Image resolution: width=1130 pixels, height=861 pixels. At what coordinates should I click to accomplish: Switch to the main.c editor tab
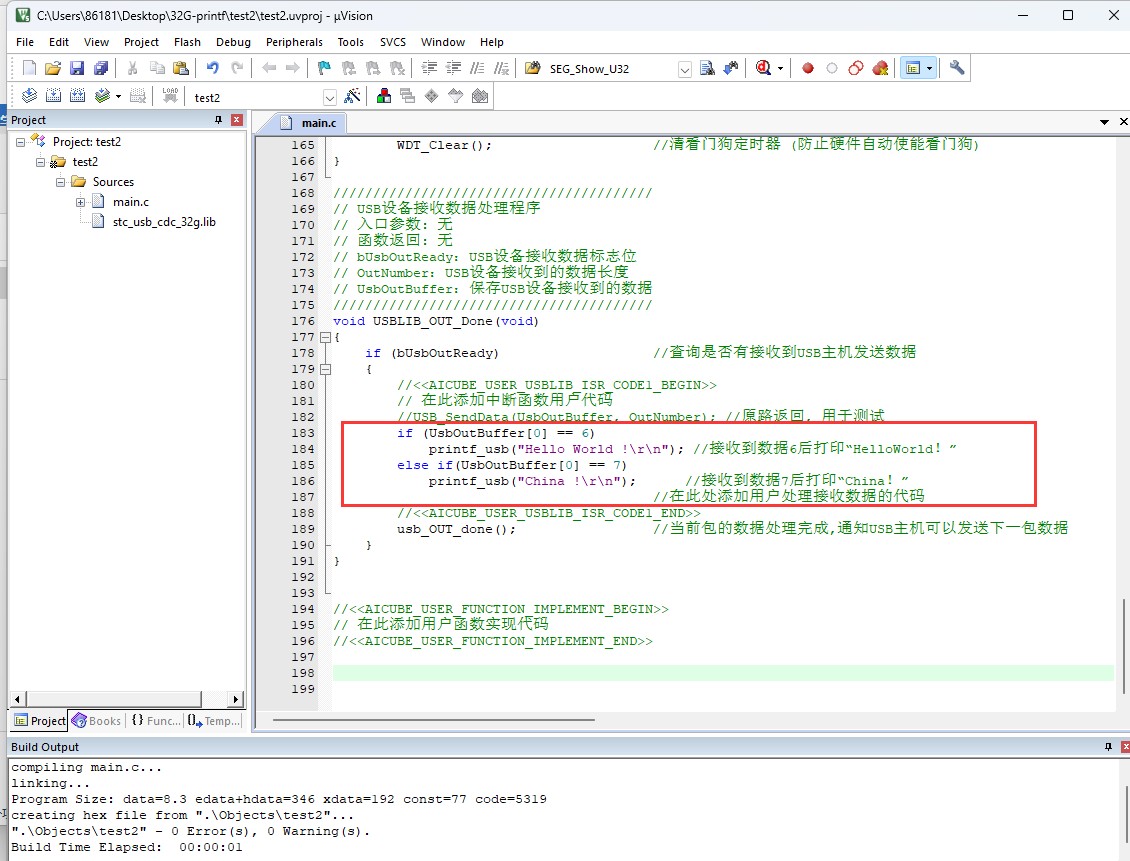click(311, 123)
